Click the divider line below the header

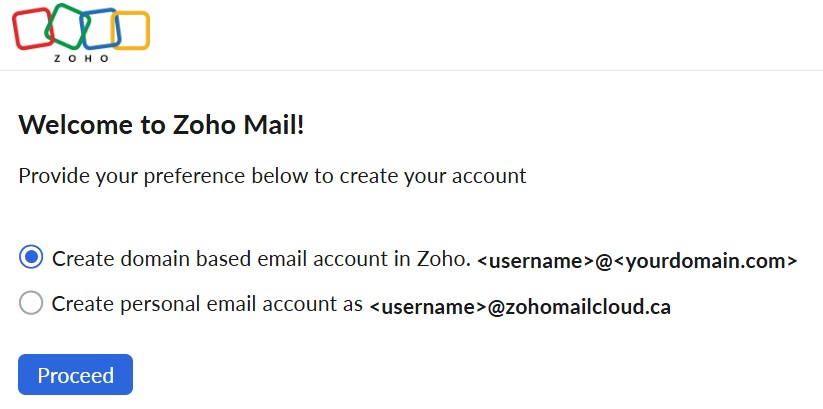(411, 71)
